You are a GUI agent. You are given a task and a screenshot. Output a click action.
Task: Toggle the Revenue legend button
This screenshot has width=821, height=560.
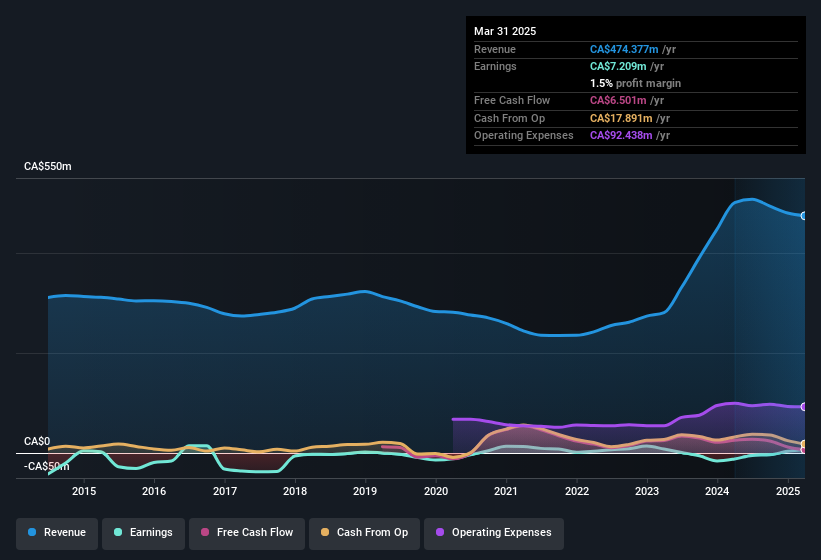57,534
